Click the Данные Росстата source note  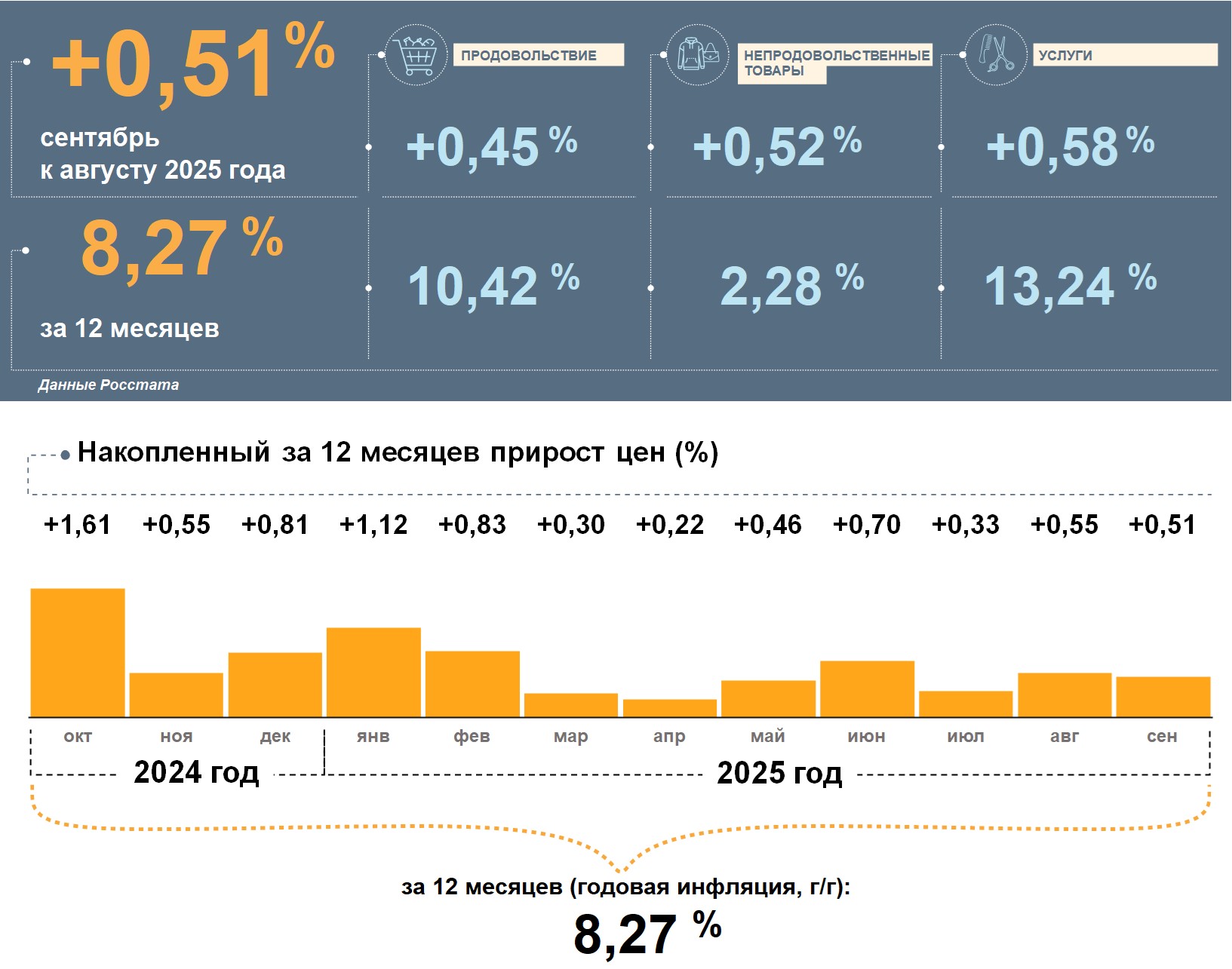pos(109,385)
